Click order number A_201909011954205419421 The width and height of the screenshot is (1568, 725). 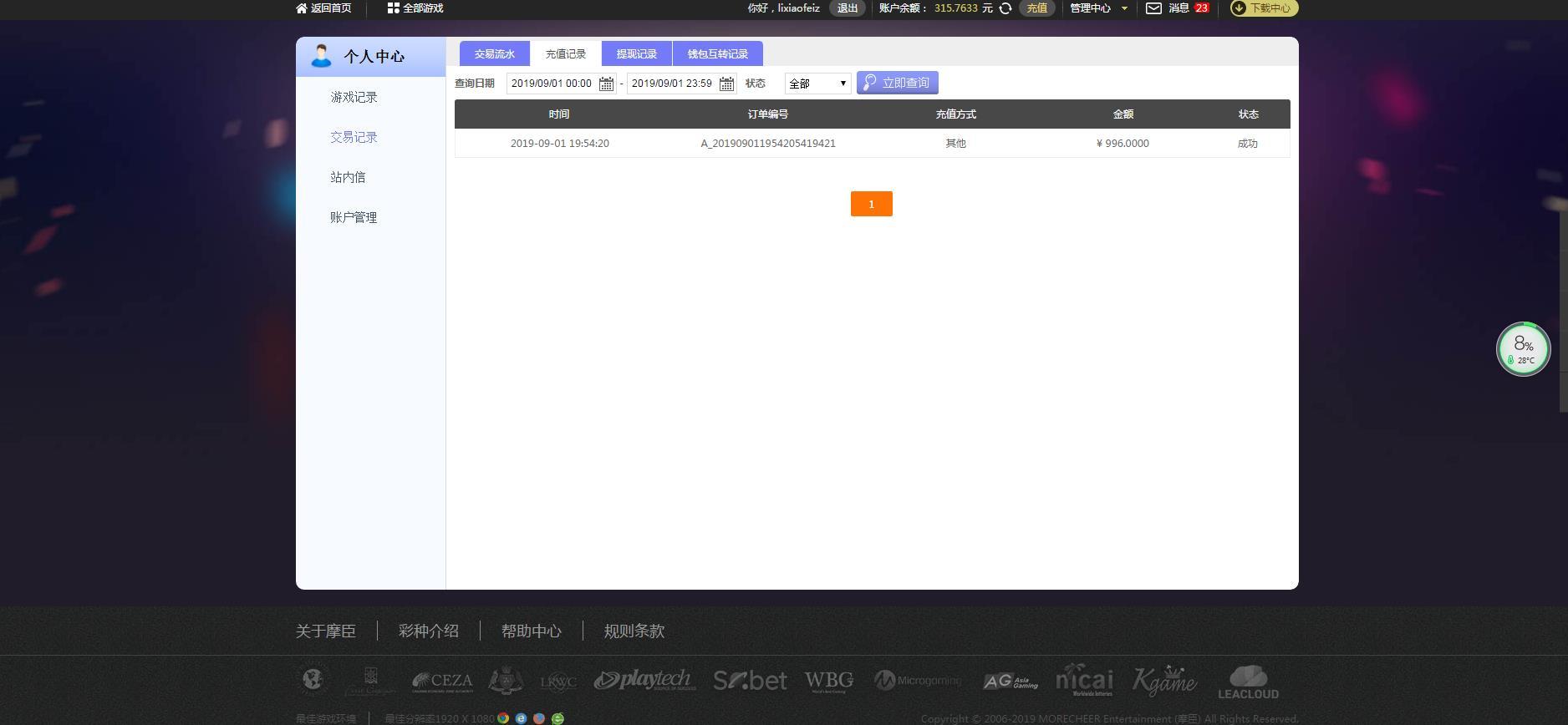coord(768,144)
